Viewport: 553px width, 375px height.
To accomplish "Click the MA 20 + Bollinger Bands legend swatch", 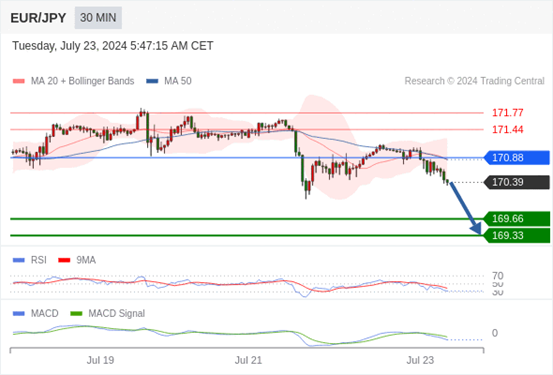I will [x=19, y=81].
